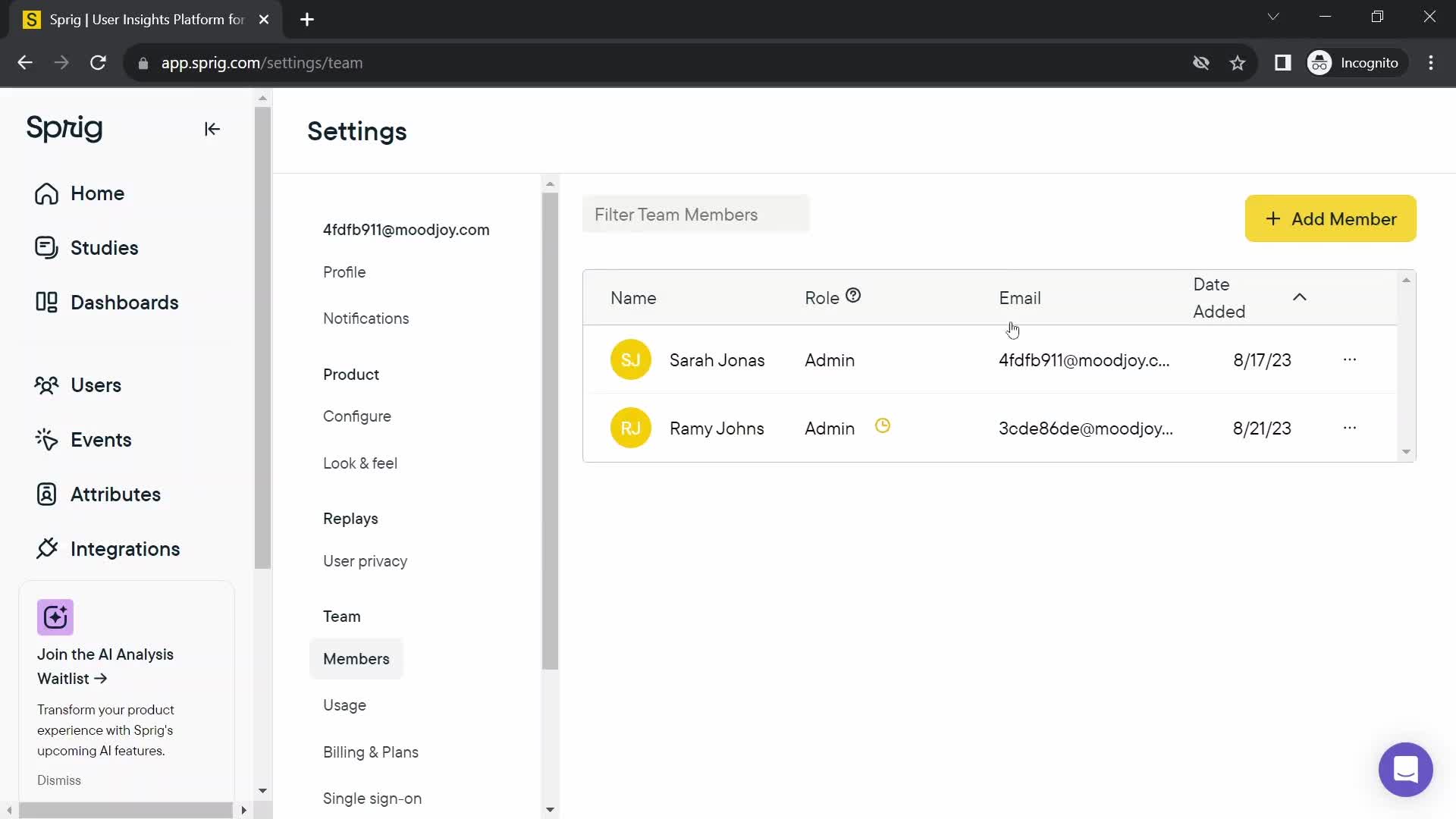Collapse the left sidebar navigation
Screen dimensions: 1456x819
tap(211, 128)
